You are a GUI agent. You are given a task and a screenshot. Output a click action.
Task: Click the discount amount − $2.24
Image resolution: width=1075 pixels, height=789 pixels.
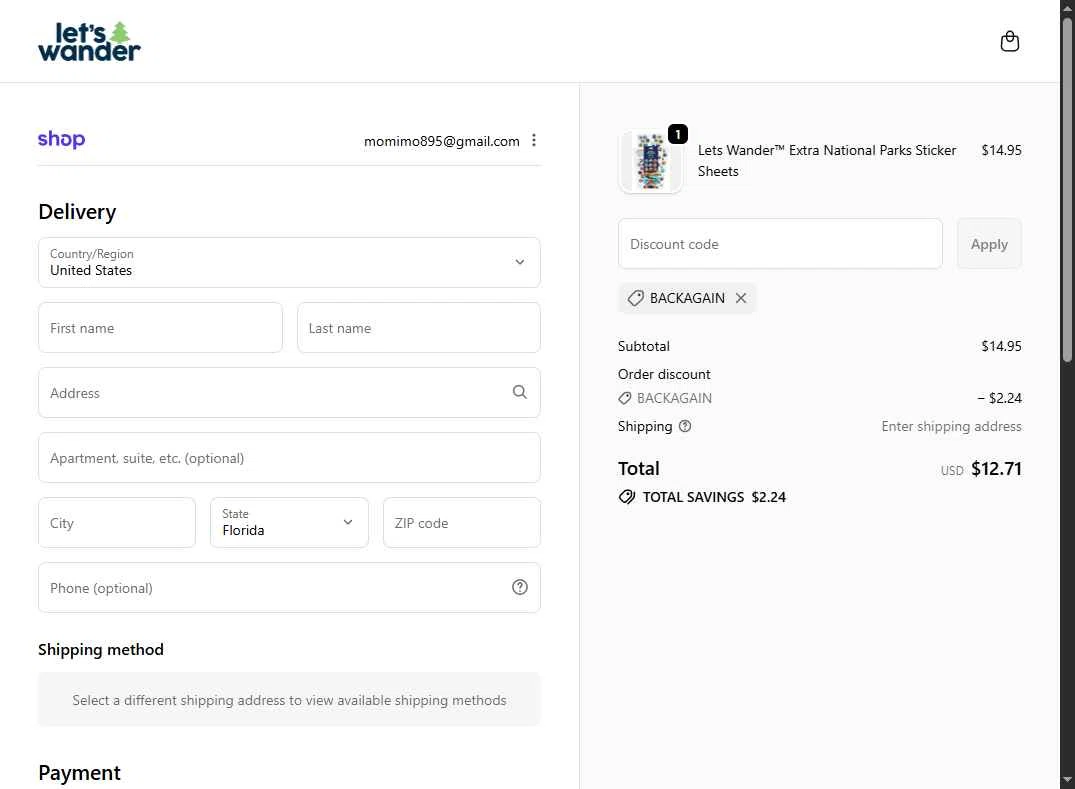pyautogui.click(x=1000, y=398)
